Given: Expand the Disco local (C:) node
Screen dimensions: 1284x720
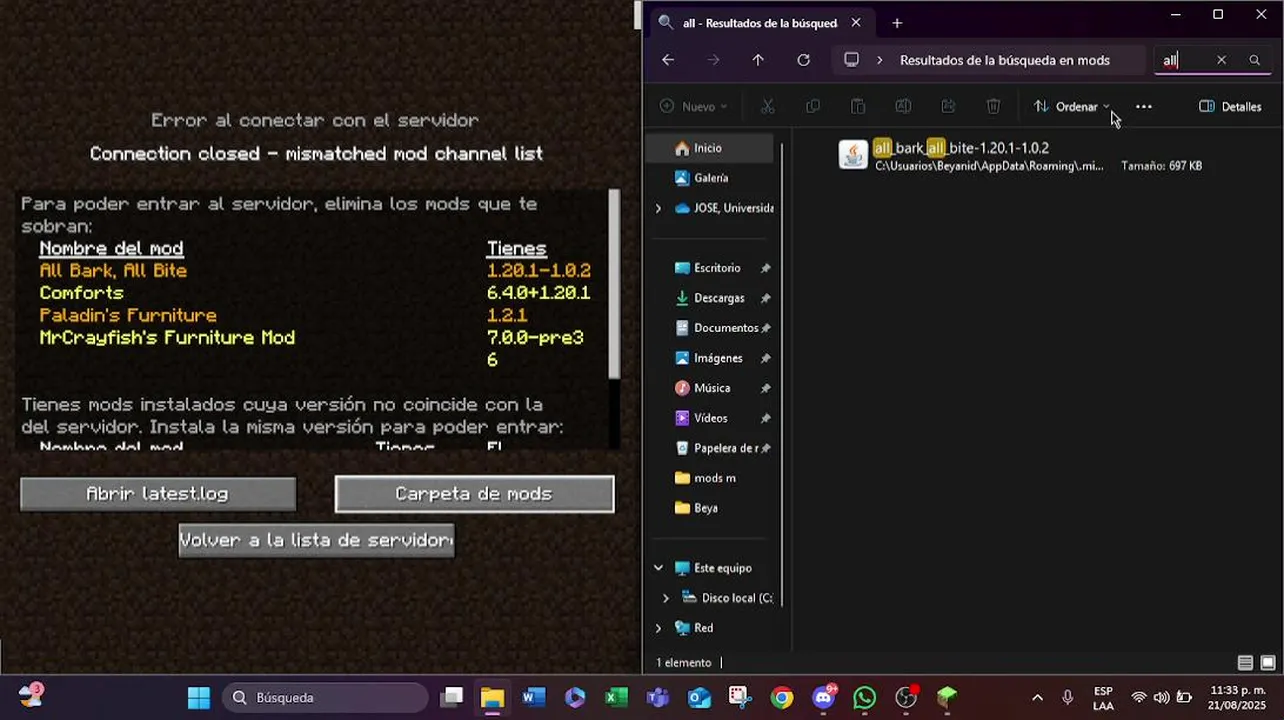Looking at the screenshot, I should [x=666, y=598].
